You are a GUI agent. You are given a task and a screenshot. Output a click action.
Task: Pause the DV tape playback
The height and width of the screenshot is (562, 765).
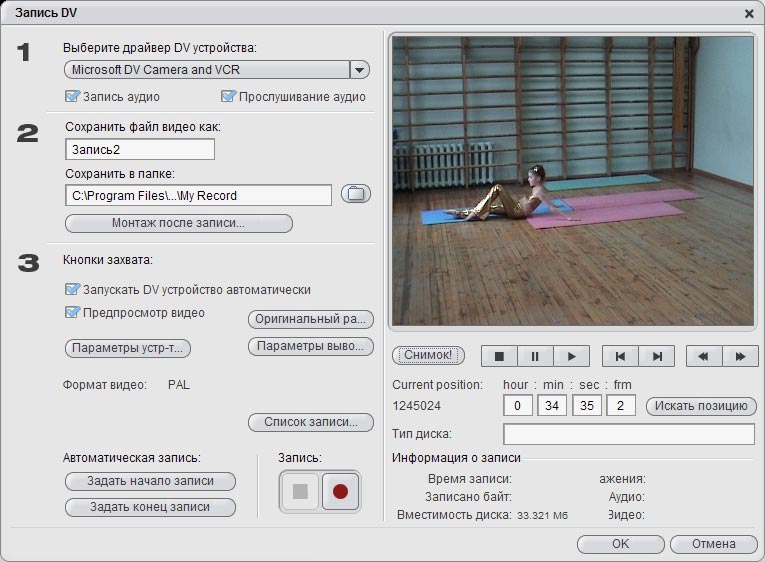coord(535,357)
